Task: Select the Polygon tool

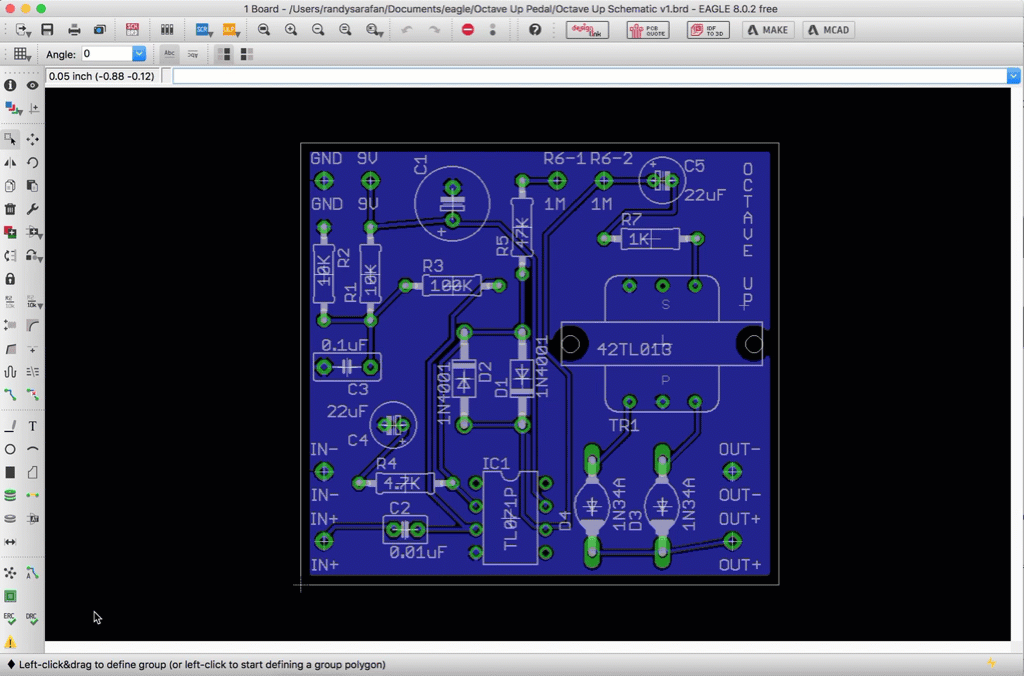Action: pos(32,472)
